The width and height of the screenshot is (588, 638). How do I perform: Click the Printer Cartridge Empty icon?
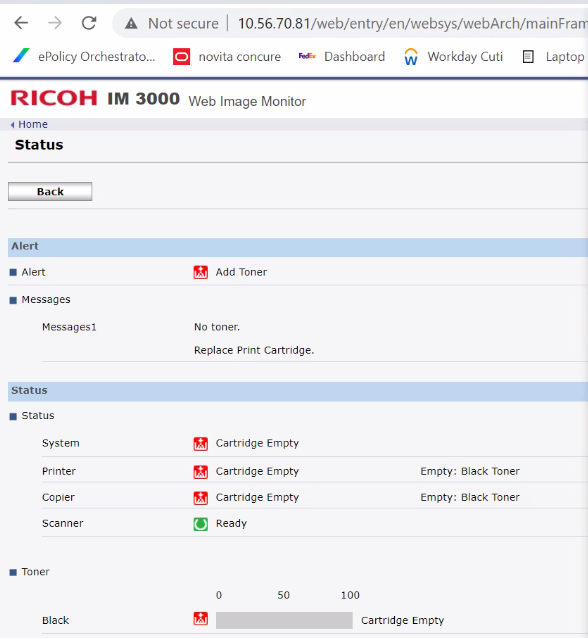(x=201, y=471)
